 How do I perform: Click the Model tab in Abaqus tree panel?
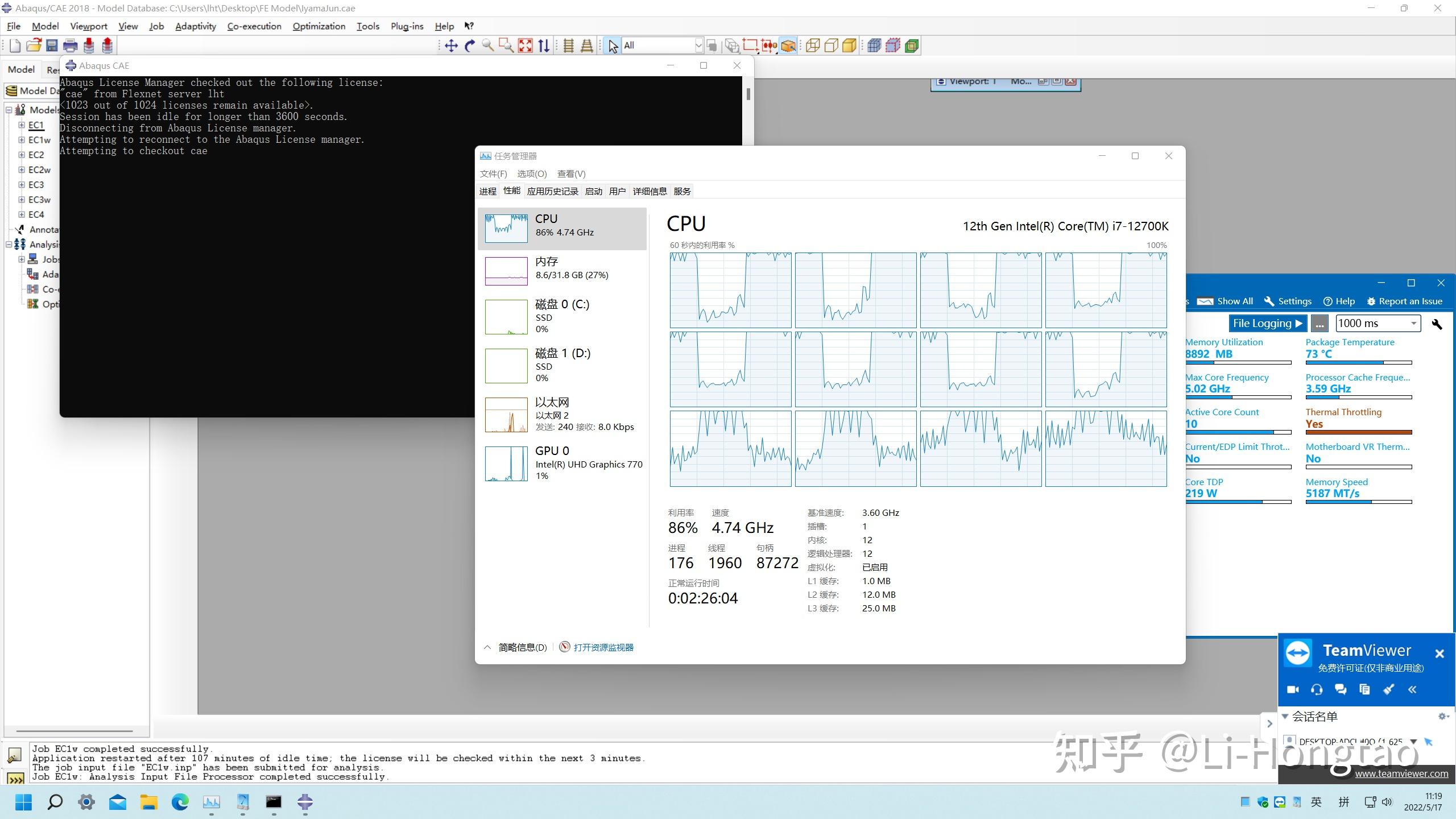21,69
